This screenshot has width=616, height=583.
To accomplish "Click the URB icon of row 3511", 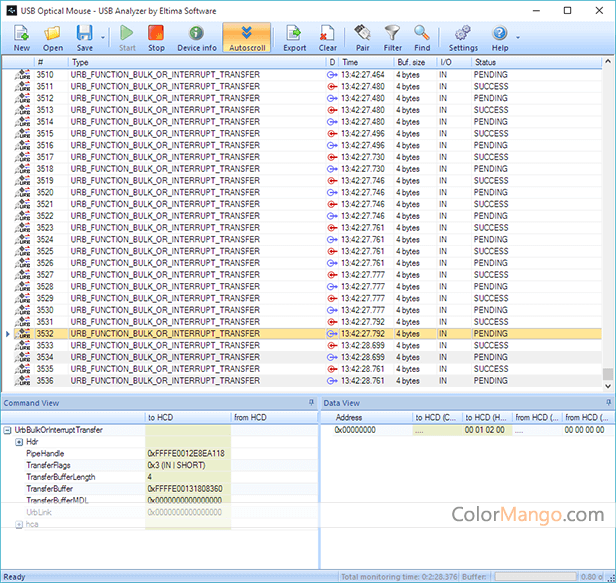I will [x=23, y=86].
